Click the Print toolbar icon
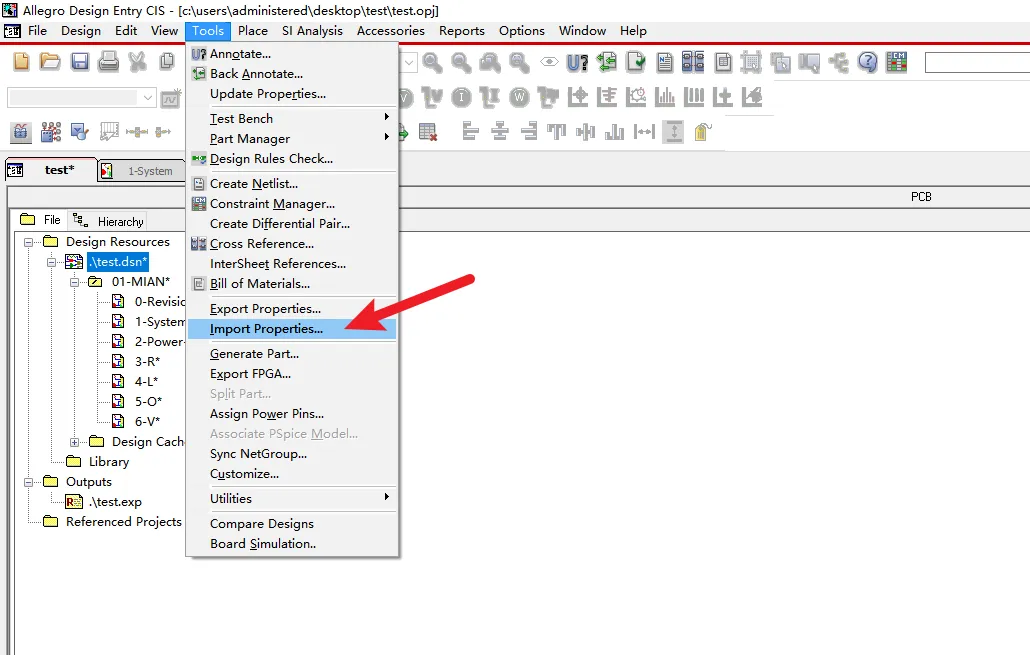 tap(108, 62)
